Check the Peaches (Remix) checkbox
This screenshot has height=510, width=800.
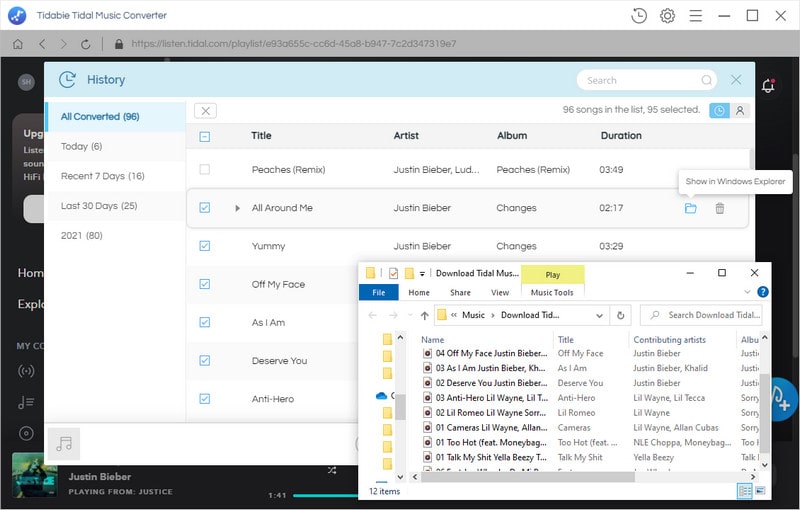point(205,169)
